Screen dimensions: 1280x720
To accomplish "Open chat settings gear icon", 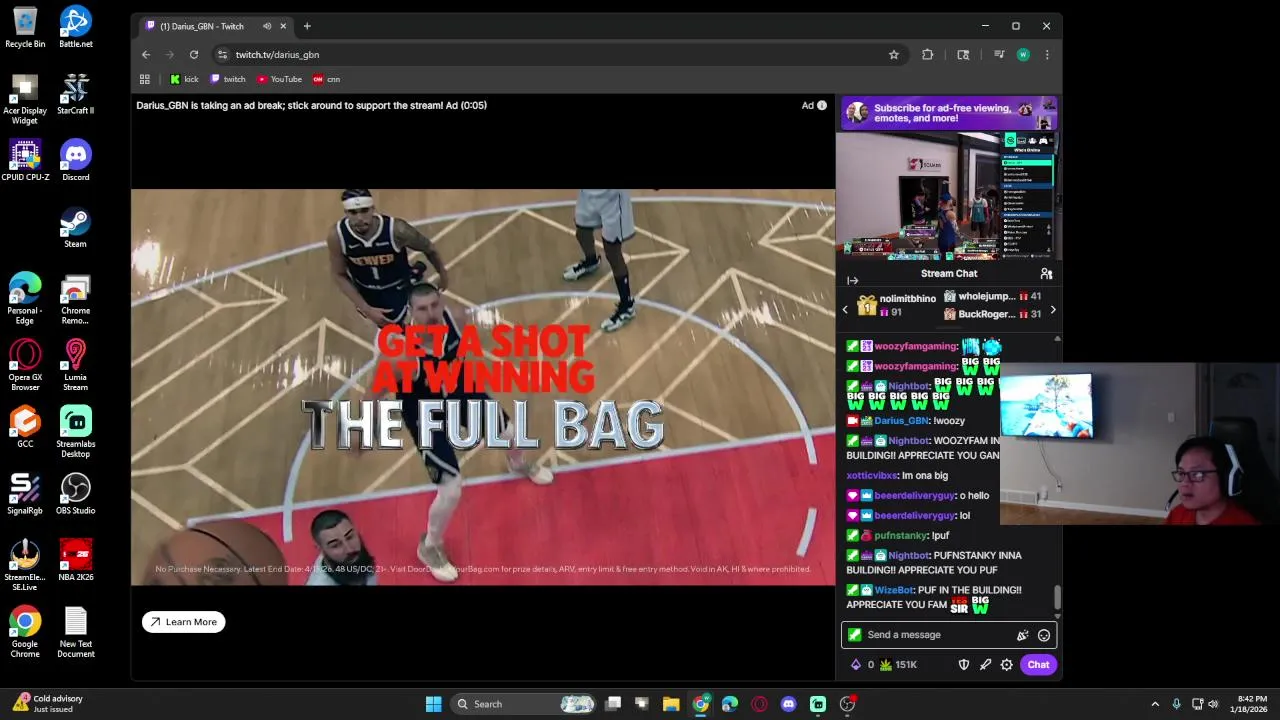I will (x=1007, y=665).
